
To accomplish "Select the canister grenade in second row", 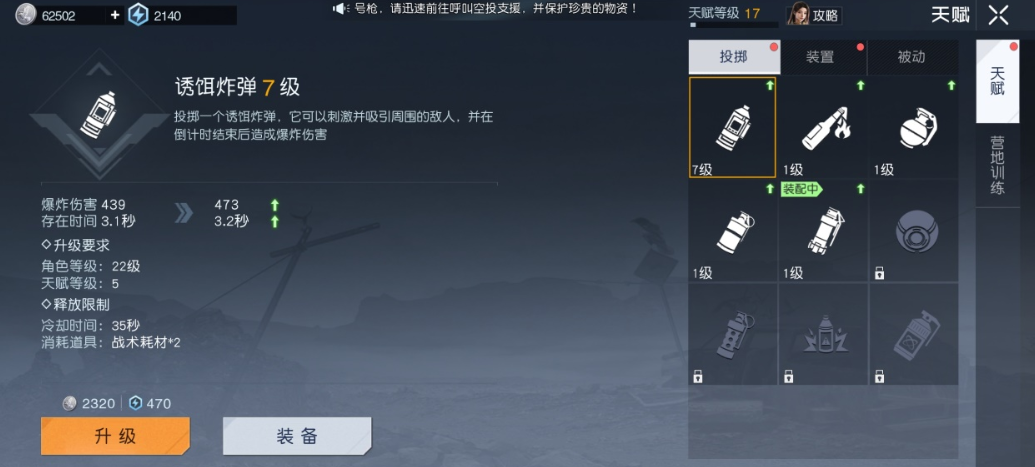I will 733,231.
